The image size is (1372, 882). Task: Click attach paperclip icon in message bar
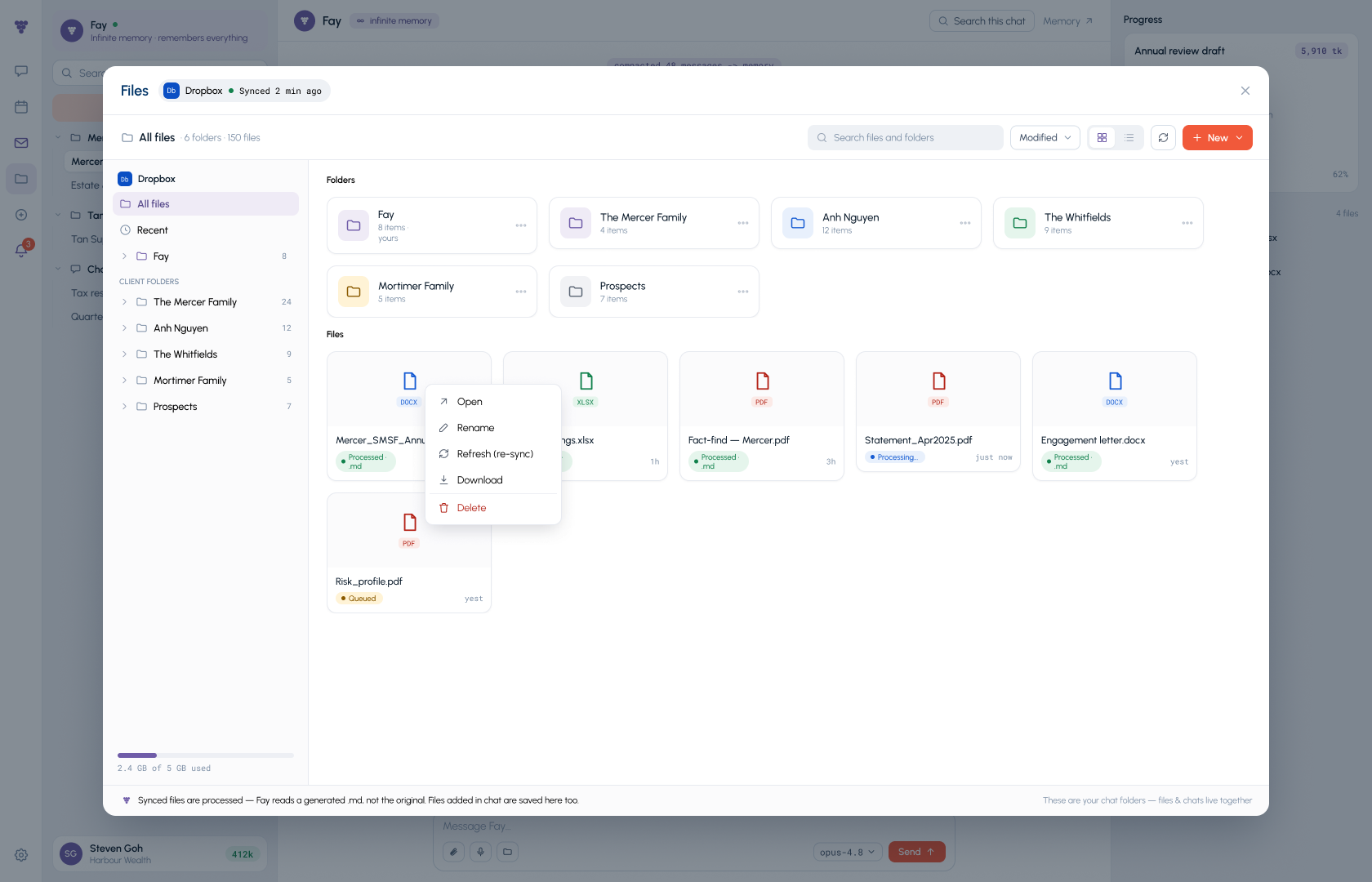tap(454, 852)
